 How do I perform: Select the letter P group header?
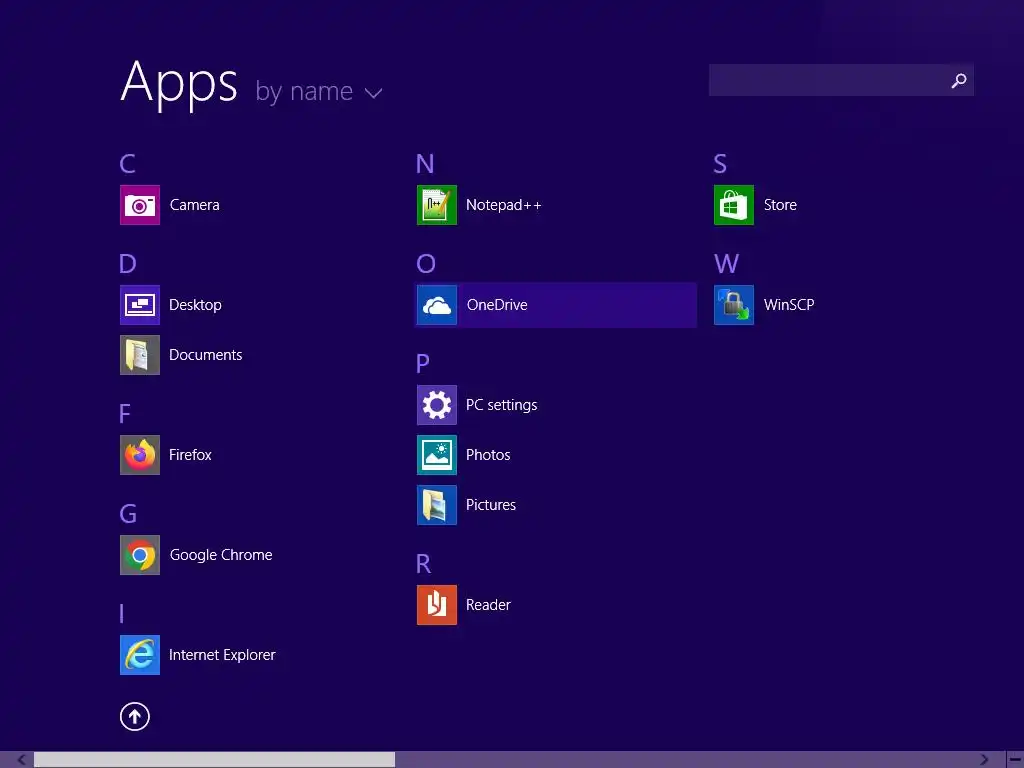point(423,363)
